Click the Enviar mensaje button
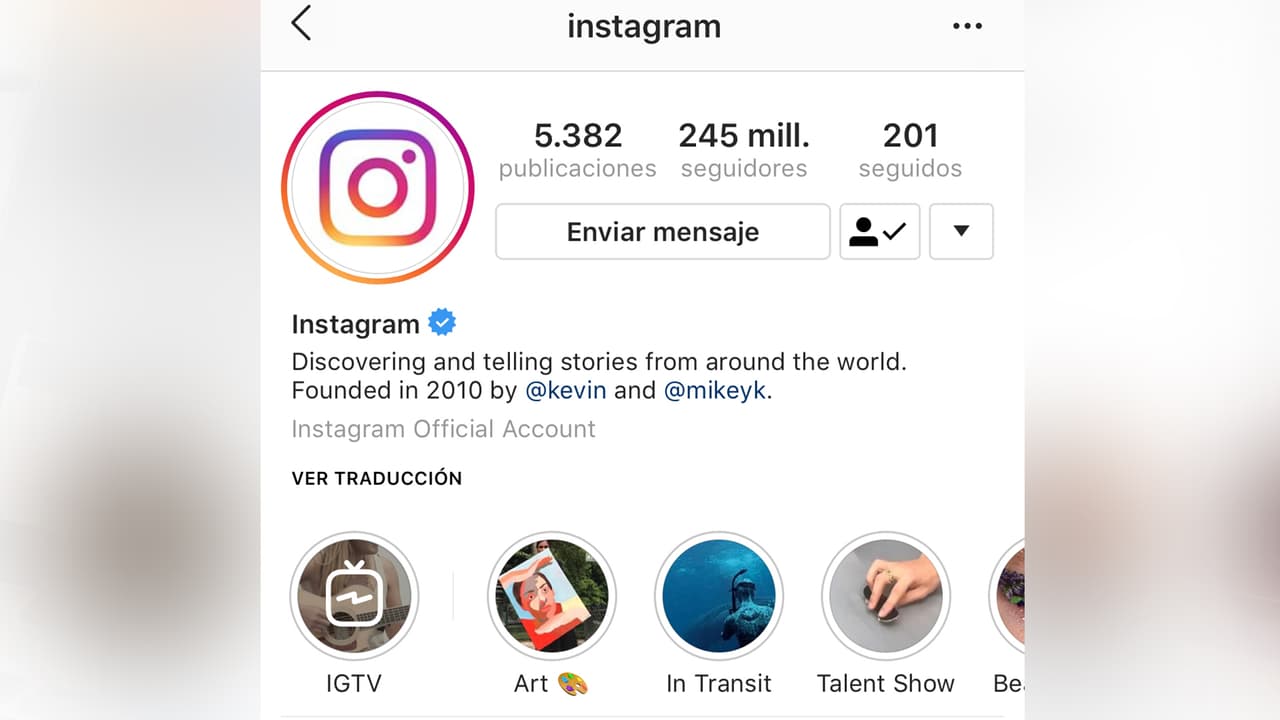The height and width of the screenshot is (720, 1280). (x=663, y=232)
